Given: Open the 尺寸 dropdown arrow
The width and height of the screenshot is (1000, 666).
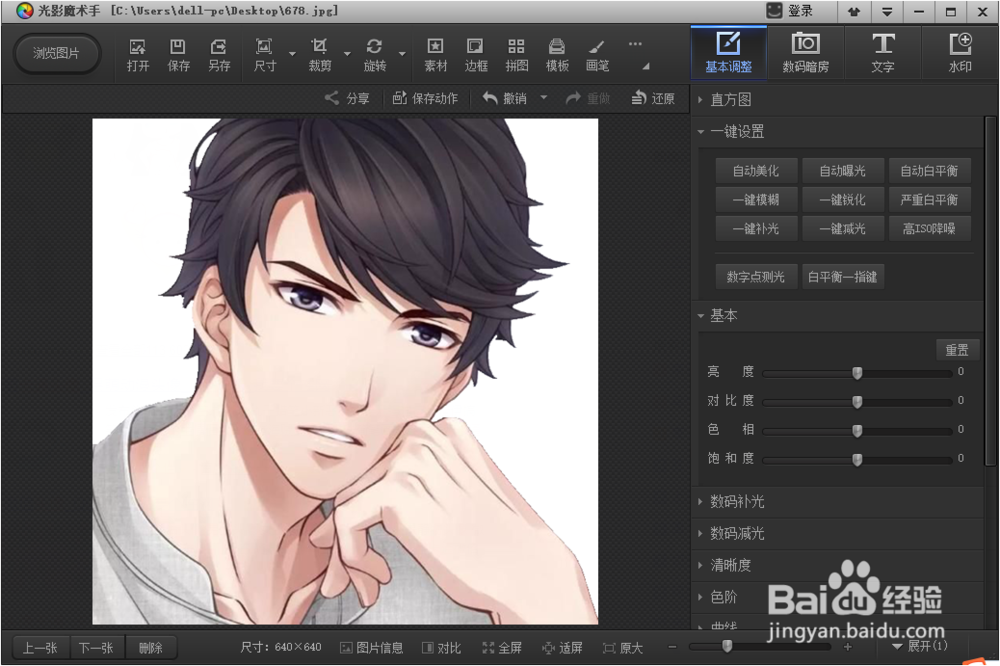Looking at the screenshot, I should [292, 54].
